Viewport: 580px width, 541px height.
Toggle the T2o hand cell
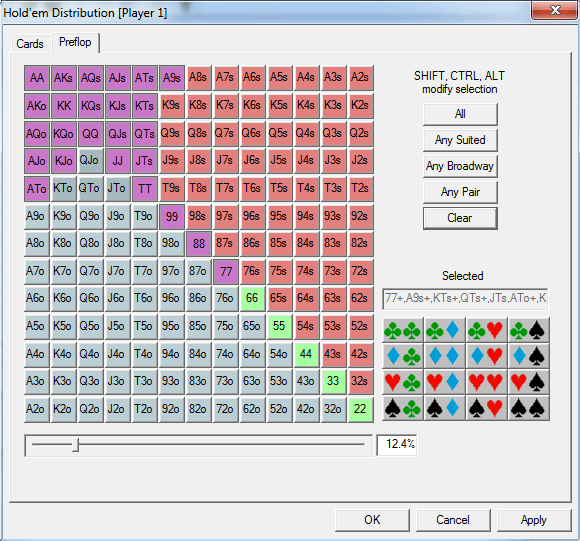(x=145, y=409)
